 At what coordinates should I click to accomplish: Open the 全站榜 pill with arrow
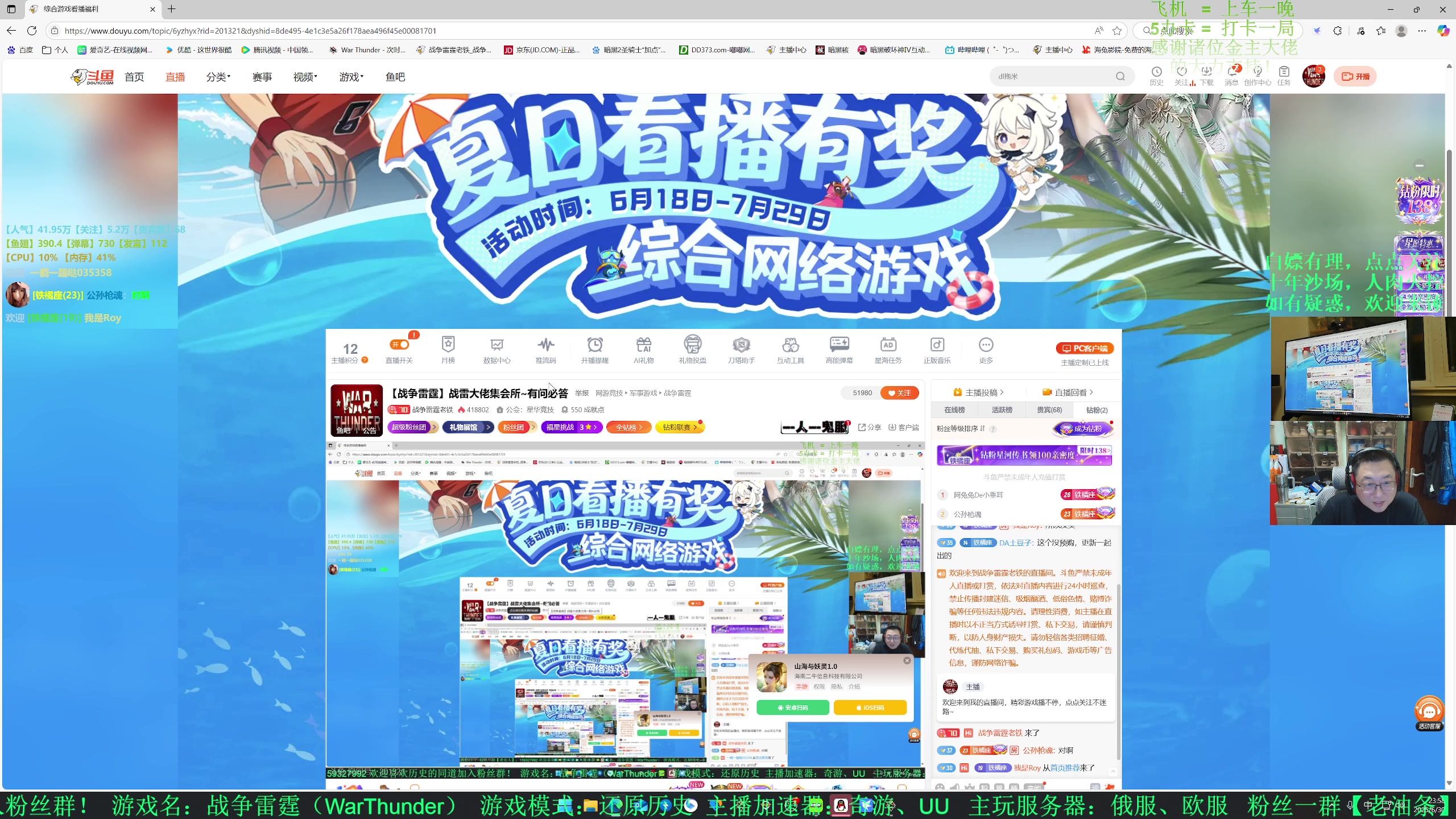(x=629, y=427)
